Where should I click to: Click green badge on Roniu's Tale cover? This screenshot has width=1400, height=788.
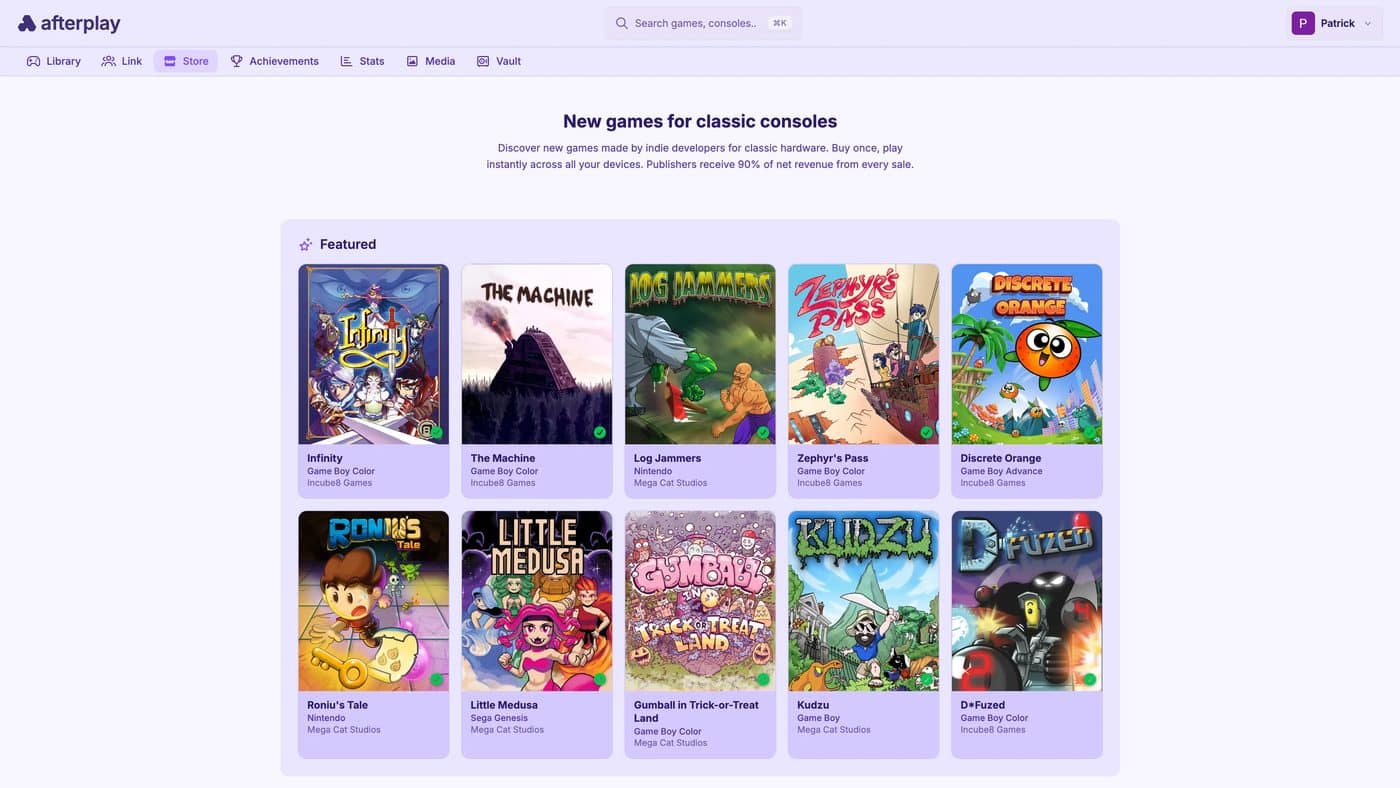click(436, 679)
